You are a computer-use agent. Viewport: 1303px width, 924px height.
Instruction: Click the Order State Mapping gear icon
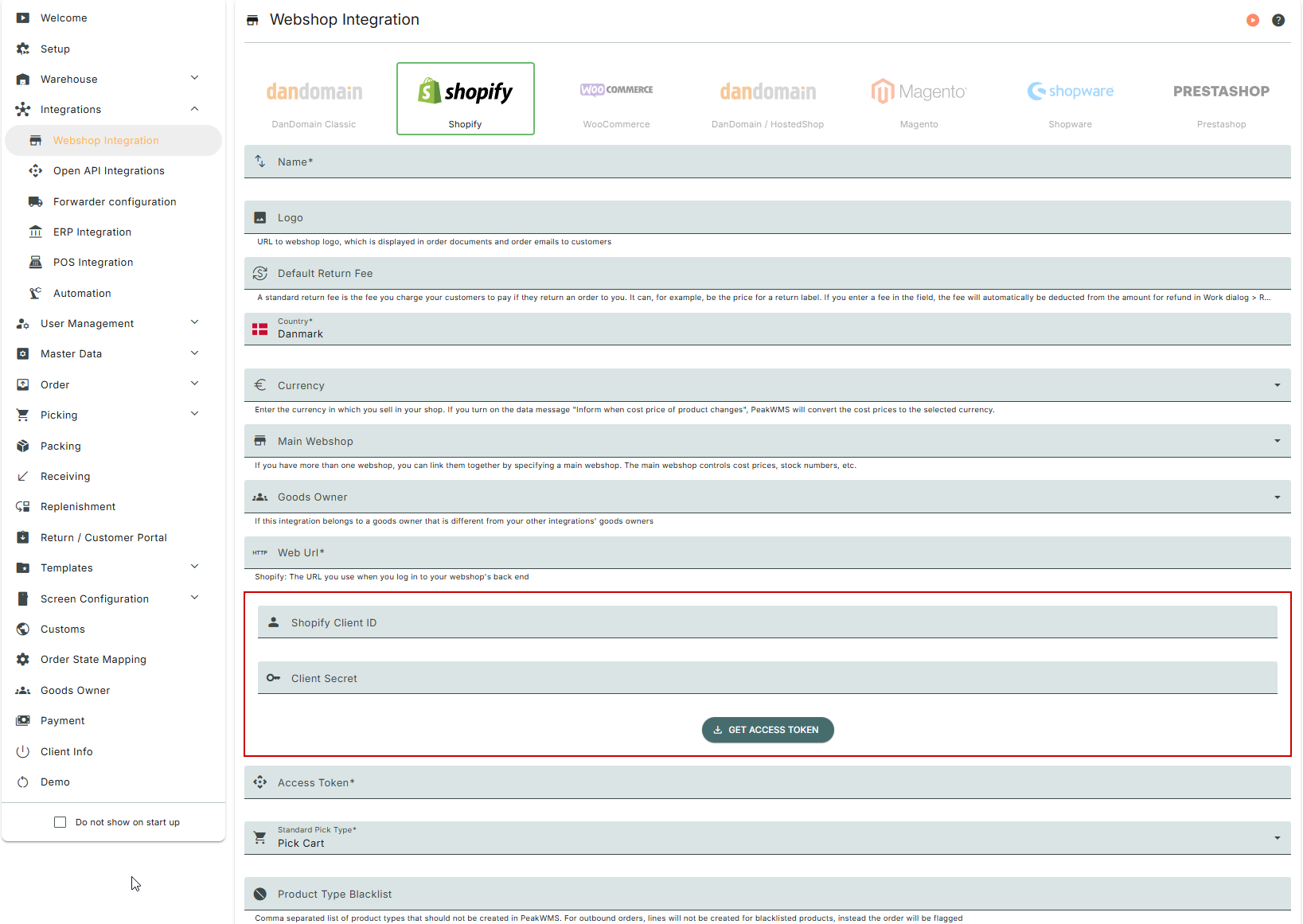pyautogui.click(x=23, y=659)
